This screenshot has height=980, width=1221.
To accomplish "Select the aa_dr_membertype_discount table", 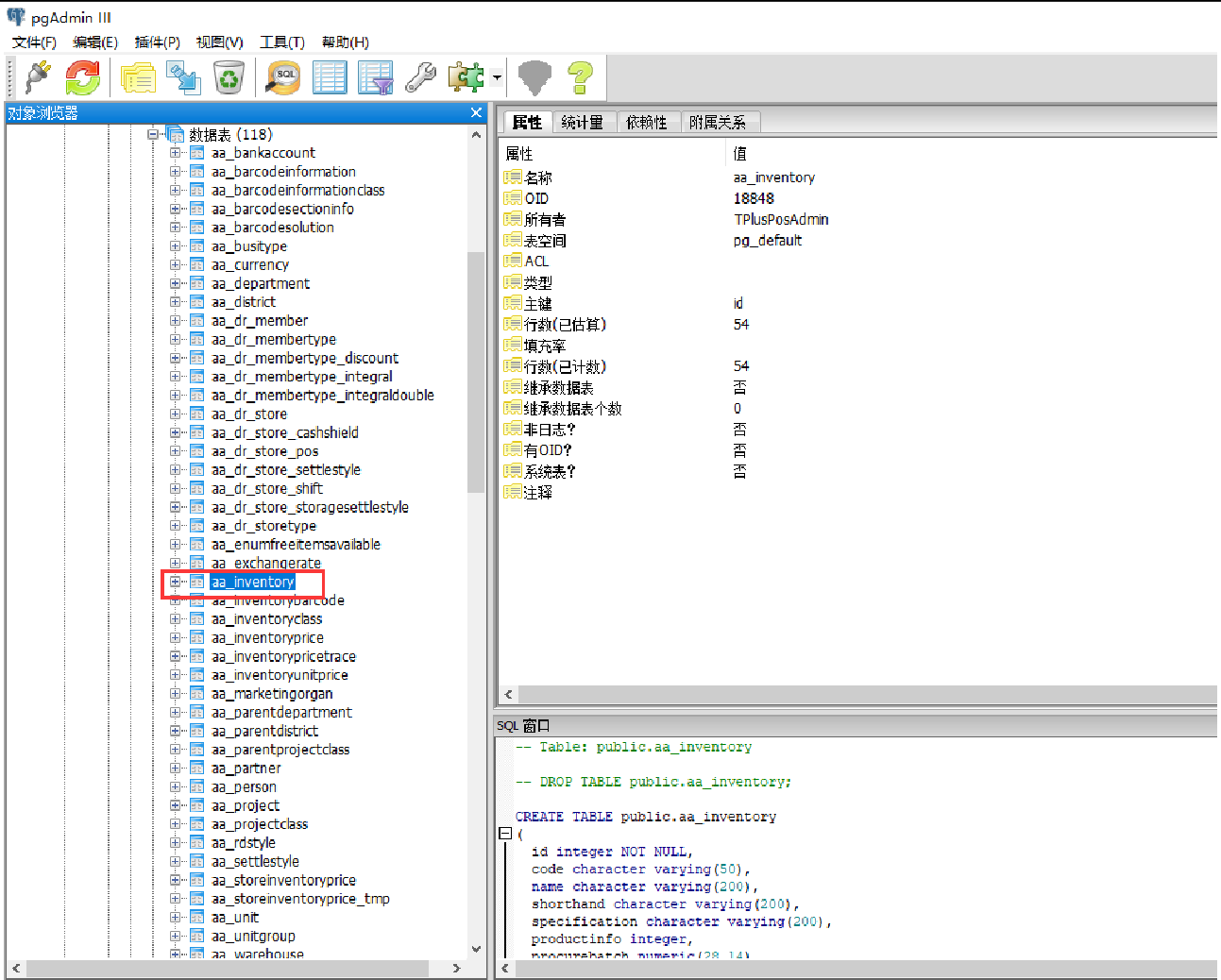I will 305,358.
